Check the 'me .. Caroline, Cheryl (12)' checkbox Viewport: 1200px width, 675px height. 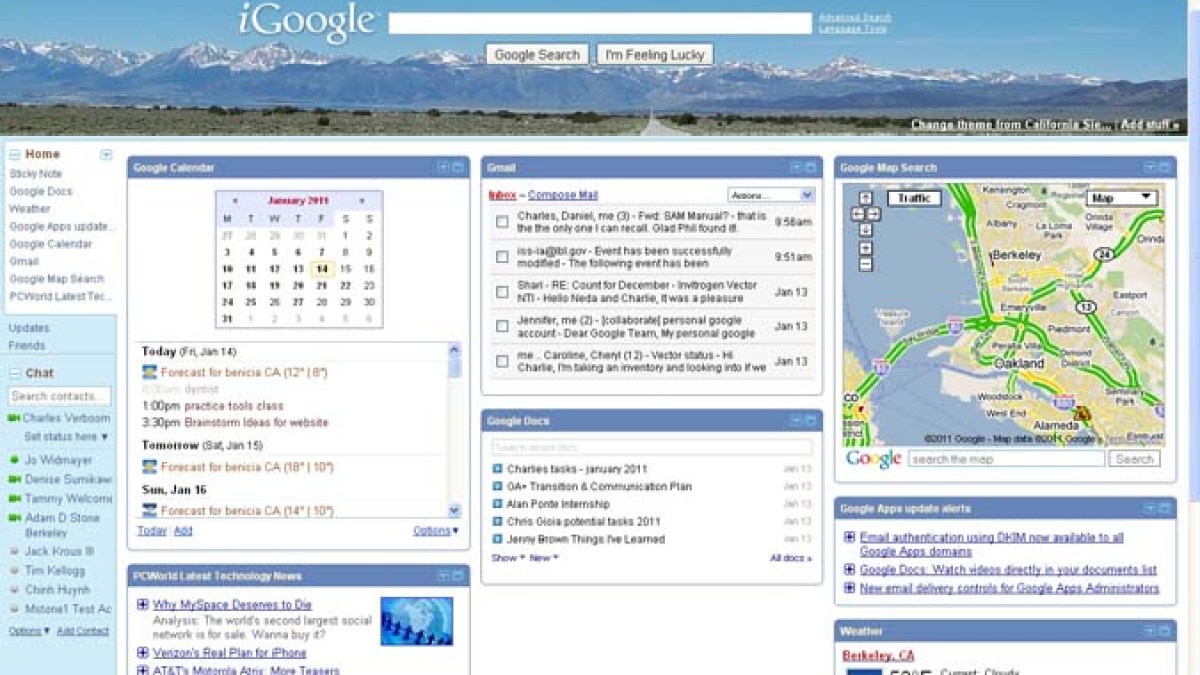tap(502, 361)
